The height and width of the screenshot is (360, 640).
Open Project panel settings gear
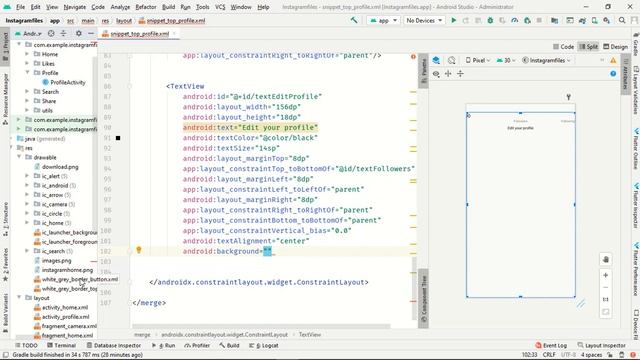point(78,33)
